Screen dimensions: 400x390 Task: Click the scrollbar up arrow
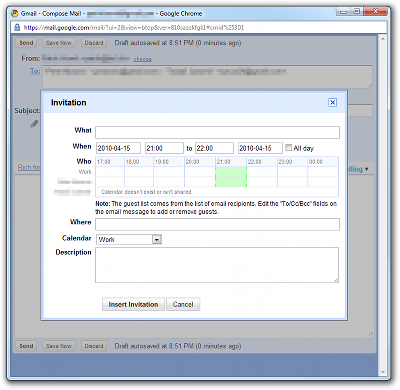click(383, 39)
